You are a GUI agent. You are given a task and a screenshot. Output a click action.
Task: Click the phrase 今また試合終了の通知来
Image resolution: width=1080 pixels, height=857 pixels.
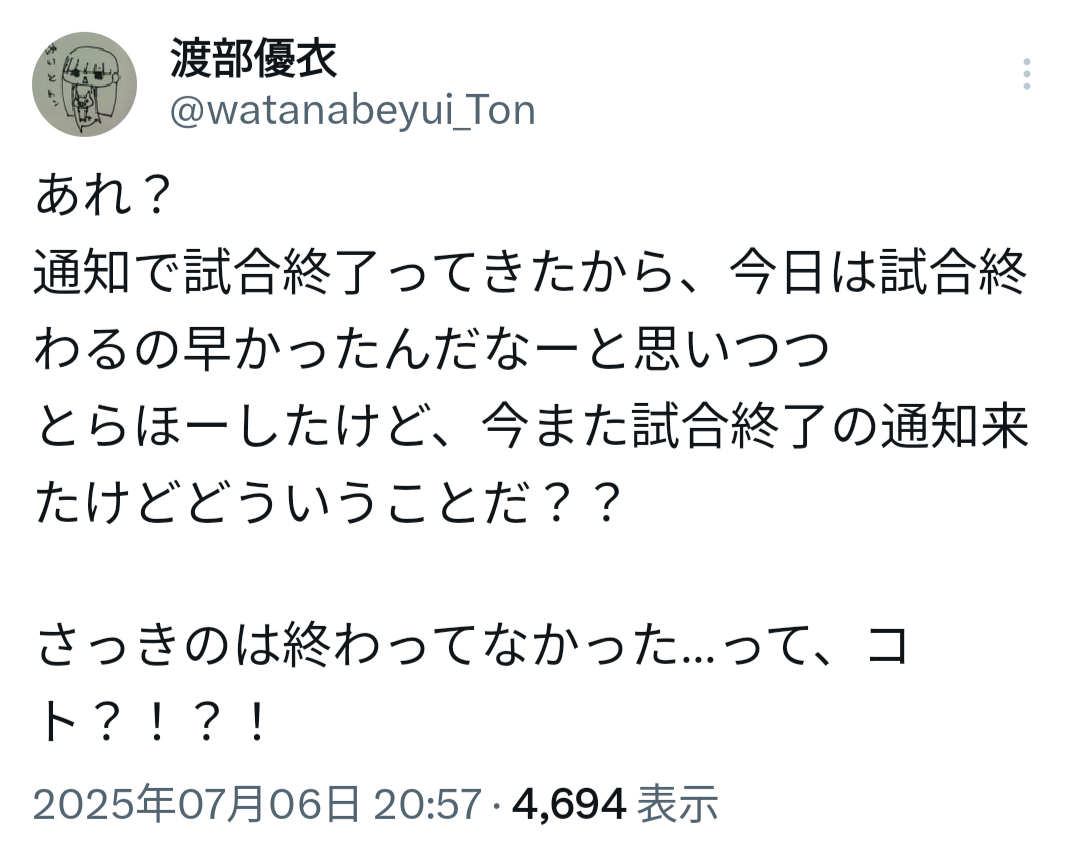[x=754, y=426]
